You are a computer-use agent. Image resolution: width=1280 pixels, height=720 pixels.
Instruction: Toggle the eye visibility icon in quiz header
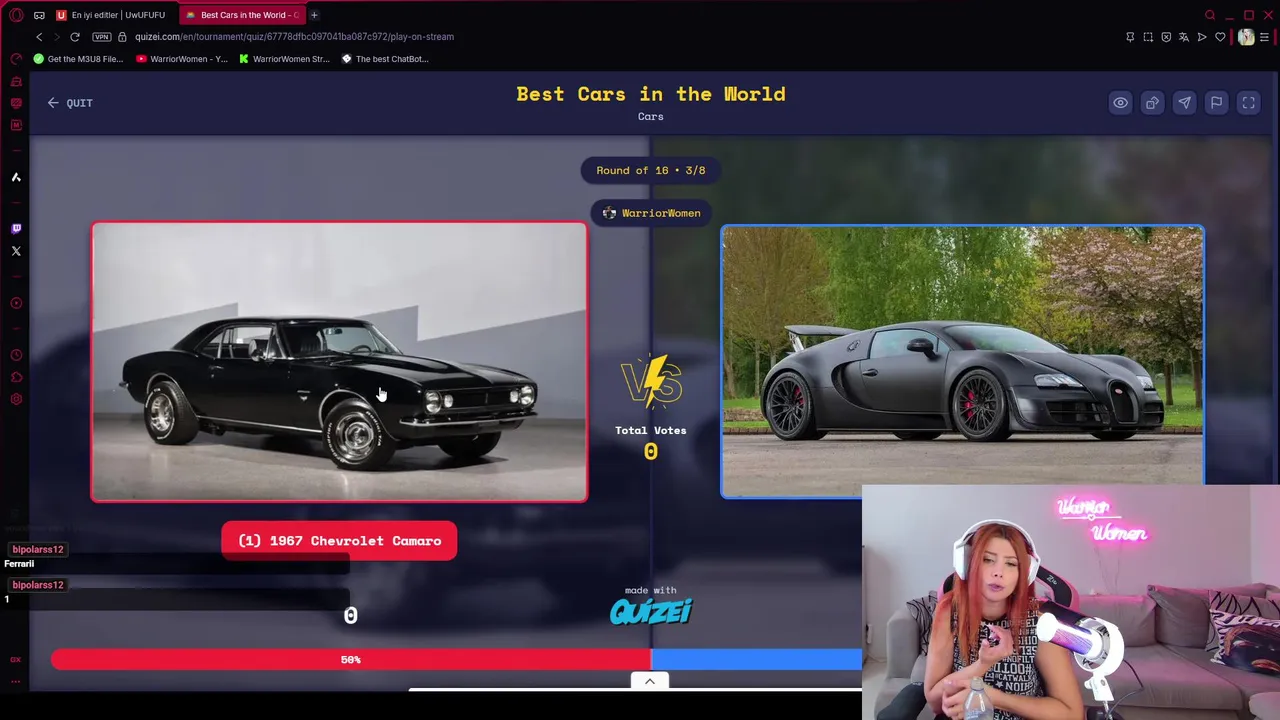click(x=1120, y=103)
